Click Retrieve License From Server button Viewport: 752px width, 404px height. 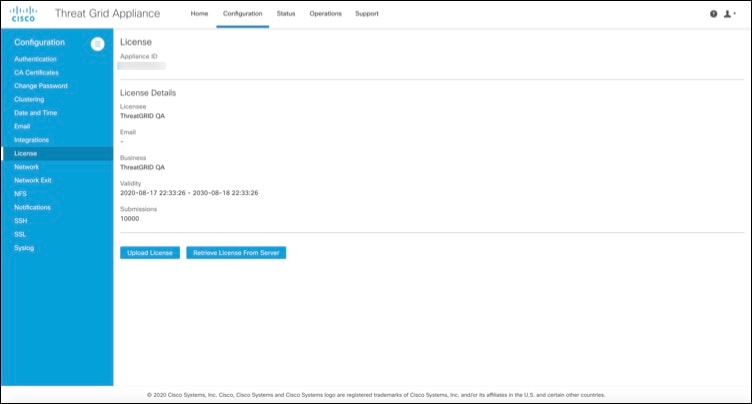pyautogui.click(x=236, y=253)
